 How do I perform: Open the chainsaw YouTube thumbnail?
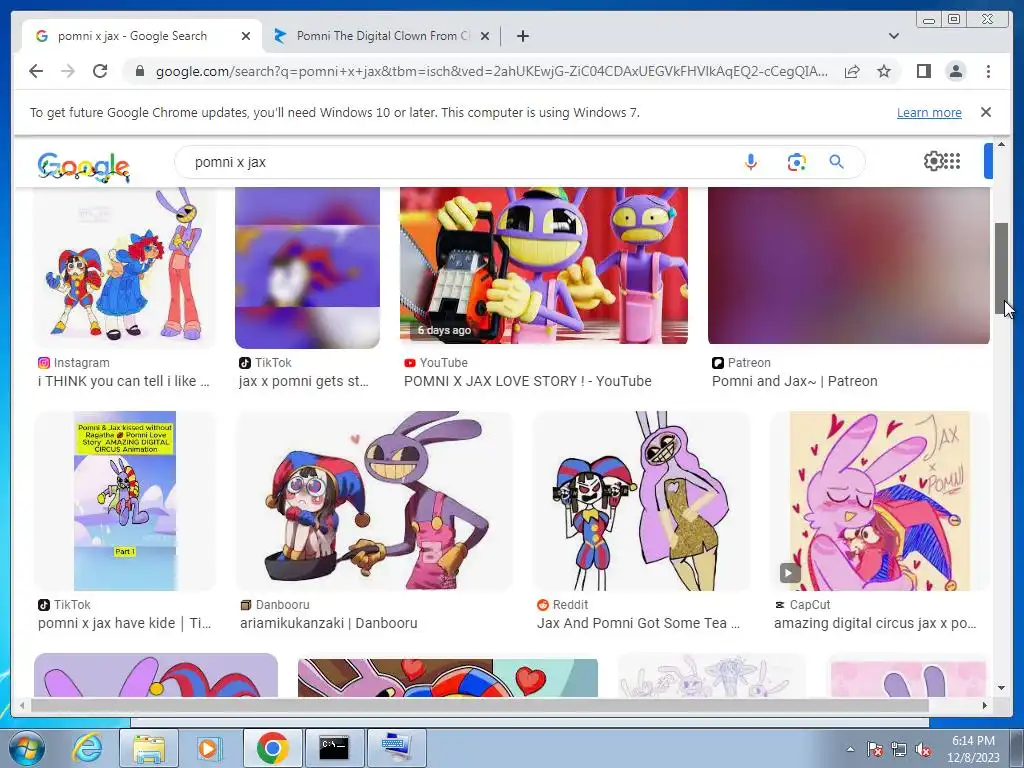pyautogui.click(x=543, y=265)
